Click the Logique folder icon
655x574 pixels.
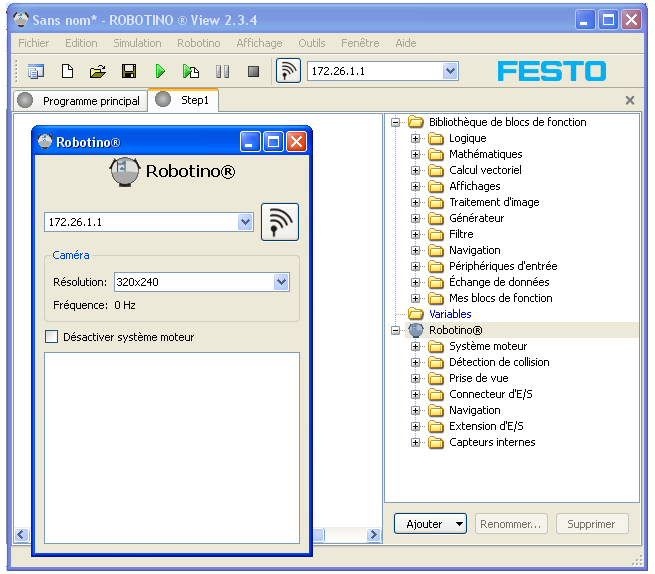click(x=436, y=138)
